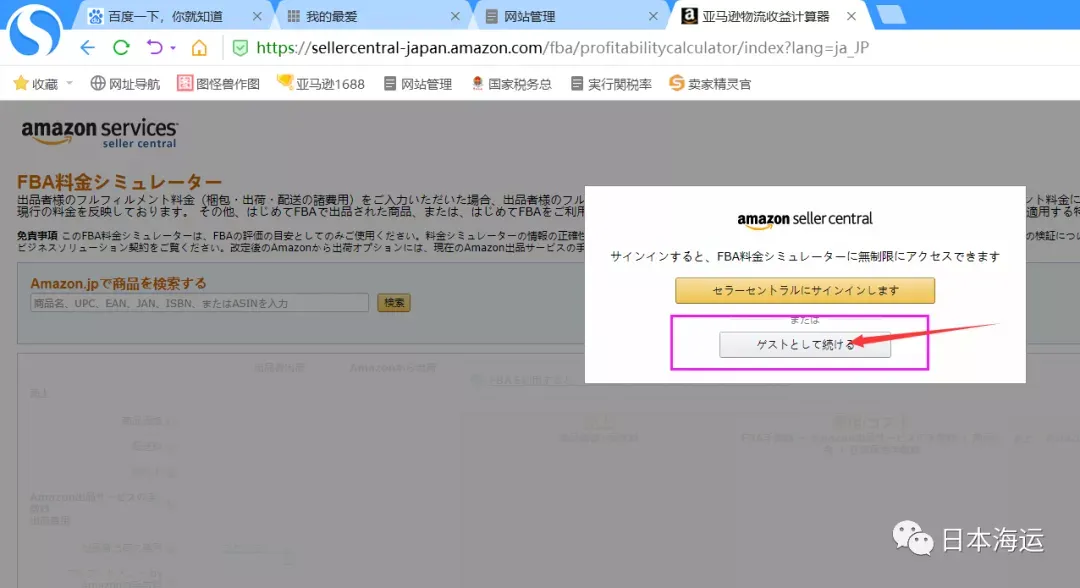Go to home page icon

pos(199,48)
